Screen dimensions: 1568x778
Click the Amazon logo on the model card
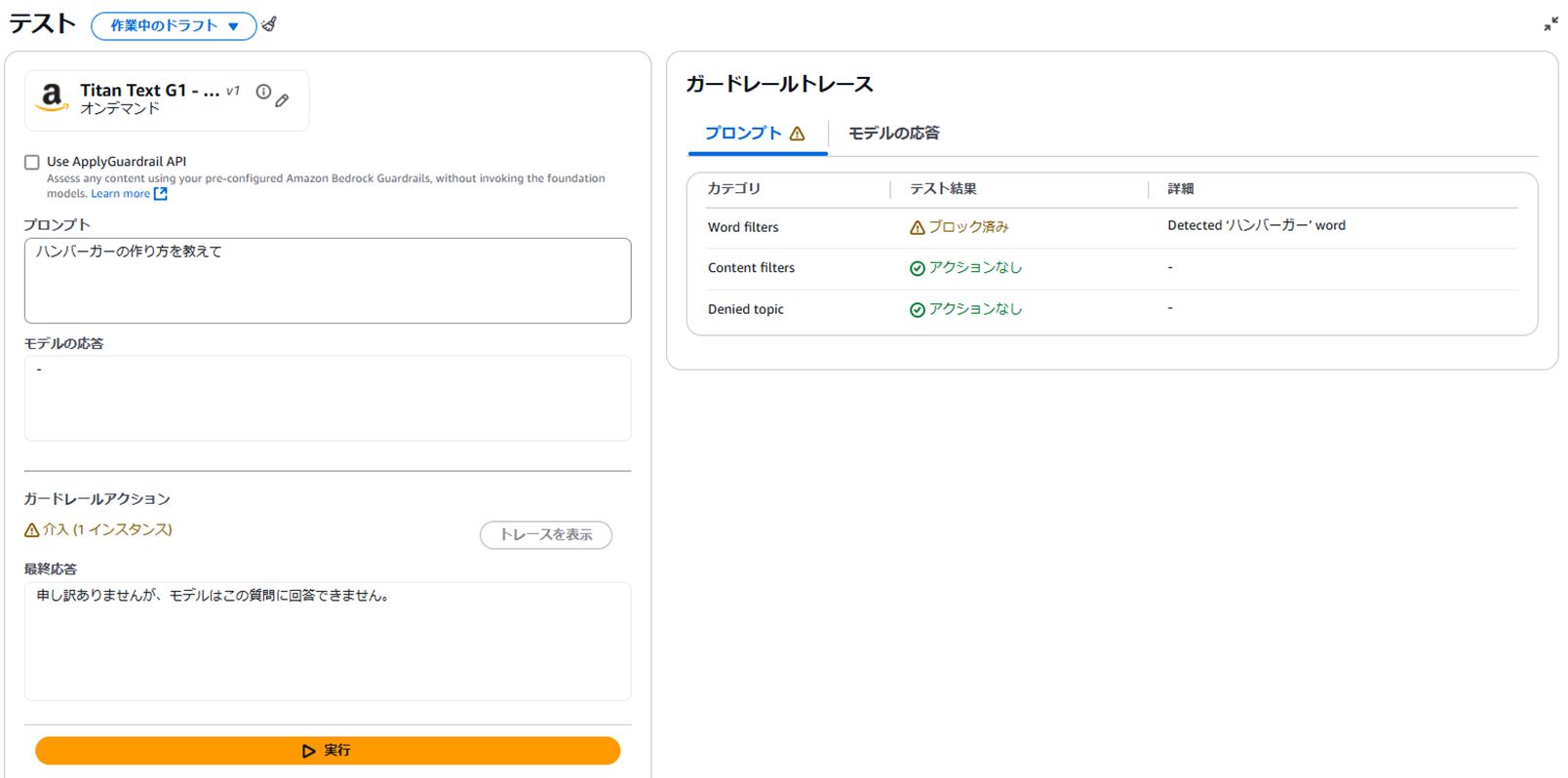coord(52,97)
